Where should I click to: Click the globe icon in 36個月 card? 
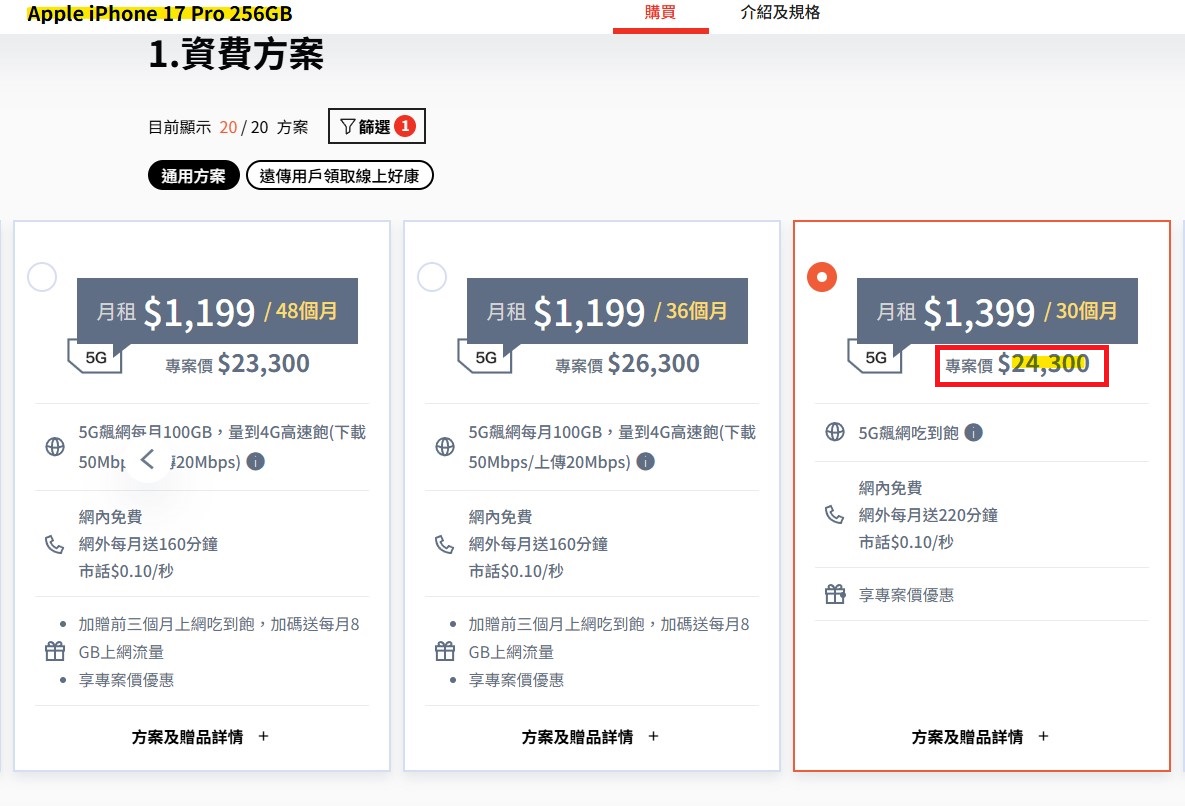pos(445,446)
